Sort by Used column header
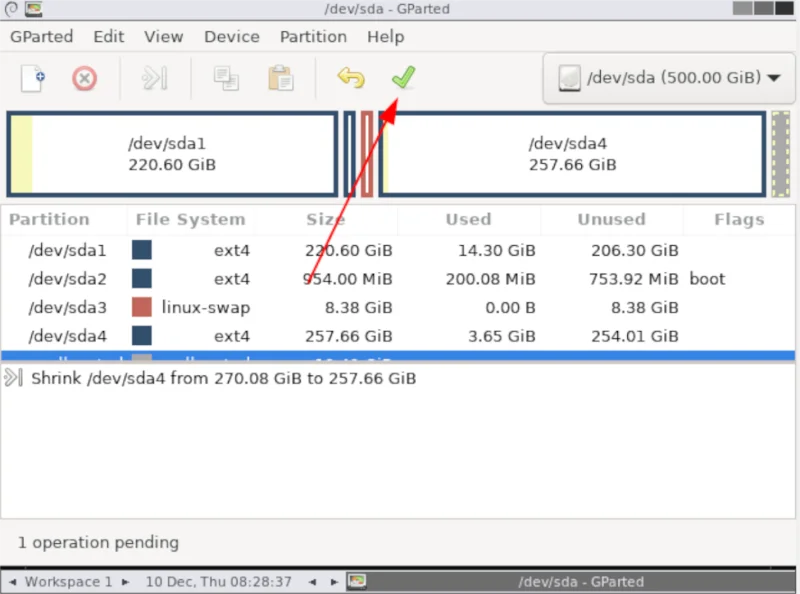Screen dimensions: 800x594 pyautogui.click(x=468, y=219)
